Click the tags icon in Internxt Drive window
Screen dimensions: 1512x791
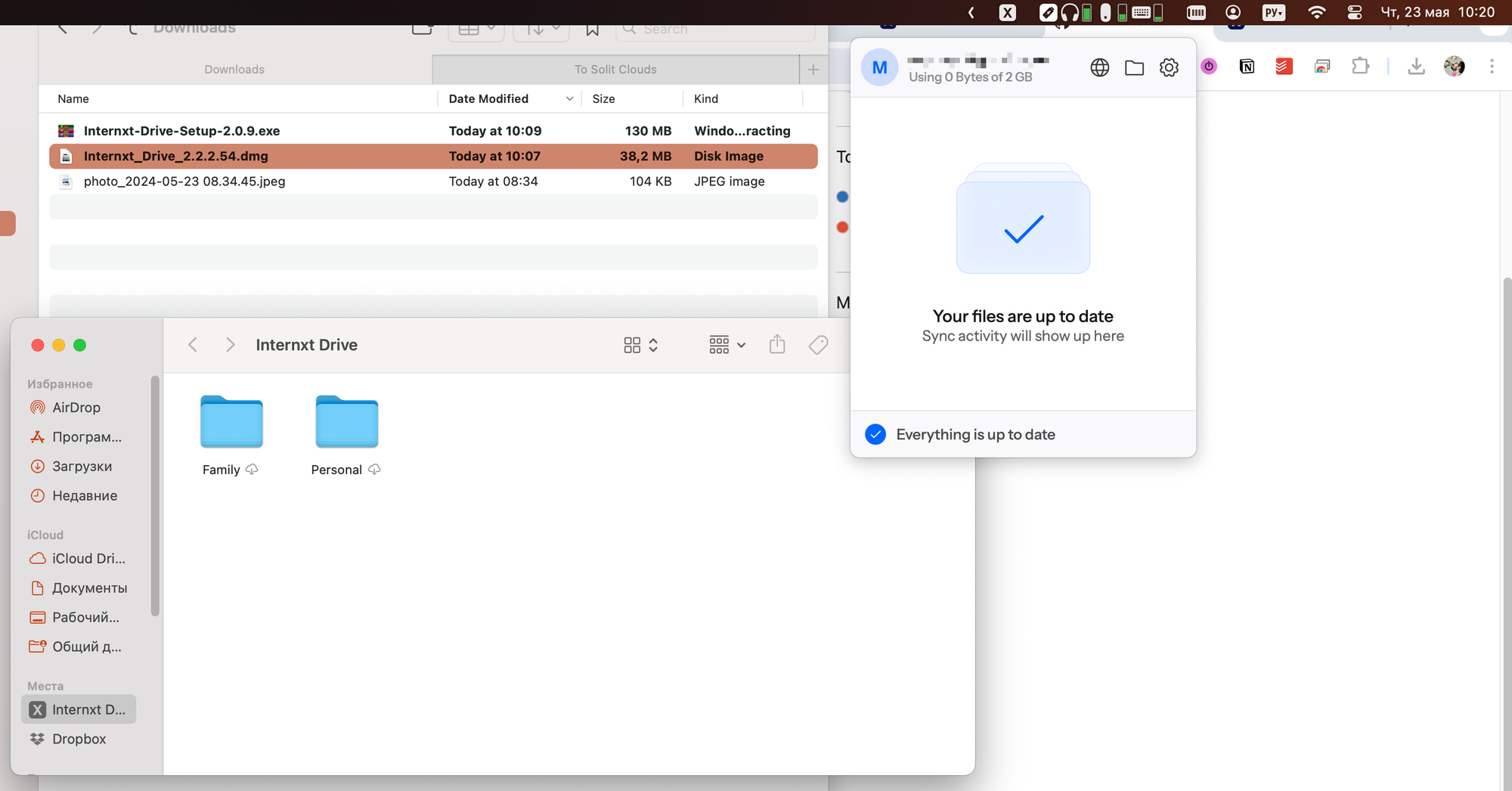tap(818, 345)
